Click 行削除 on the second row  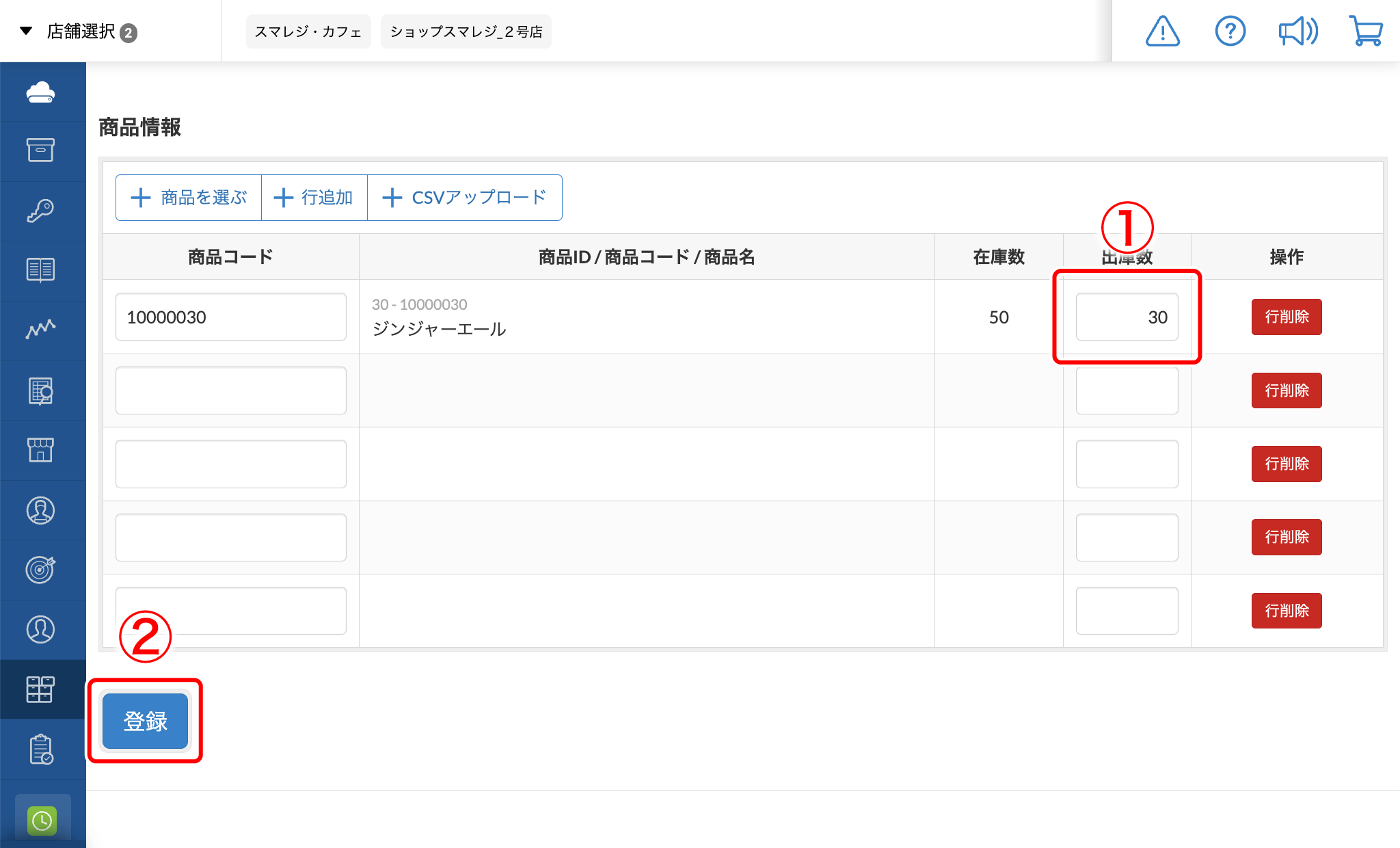pos(1287,390)
